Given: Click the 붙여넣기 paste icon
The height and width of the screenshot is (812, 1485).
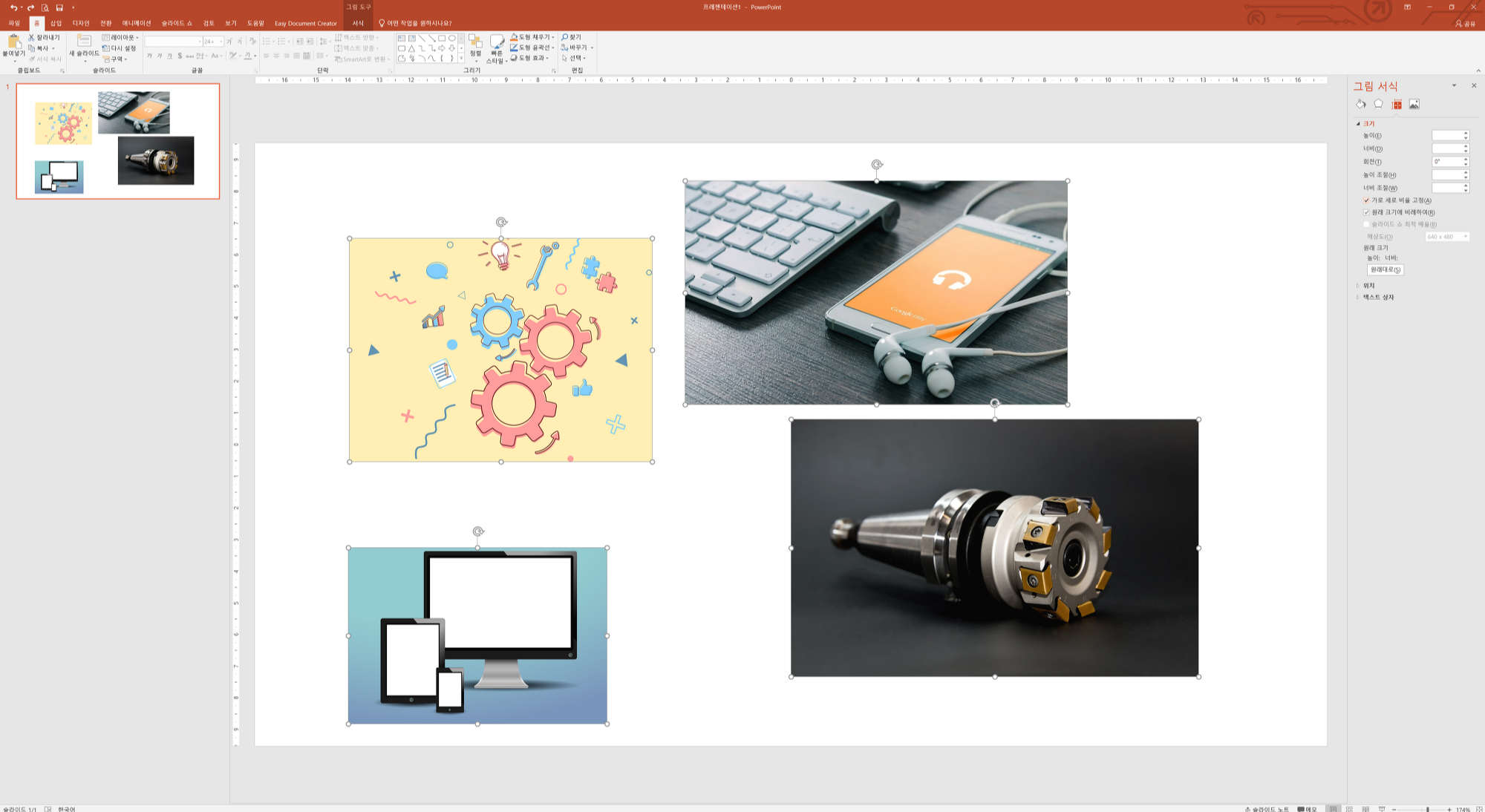Looking at the screenshot, I should pos(13,43).
